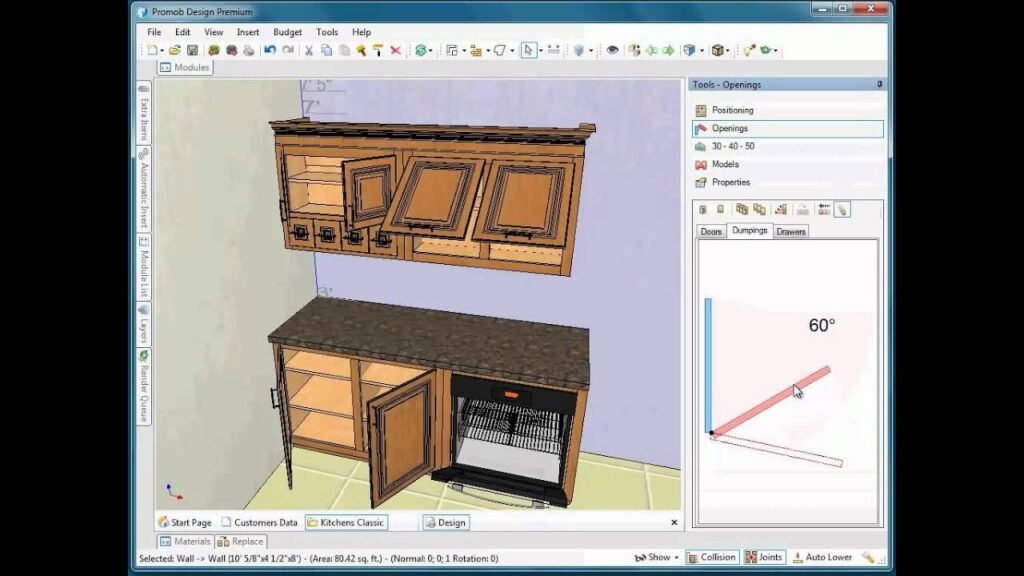Toggle Auto Lower in the status bar
Image resolution: width=1024 pixels, height=576 pixels.
pyautogui.click(x=822, y=557)
